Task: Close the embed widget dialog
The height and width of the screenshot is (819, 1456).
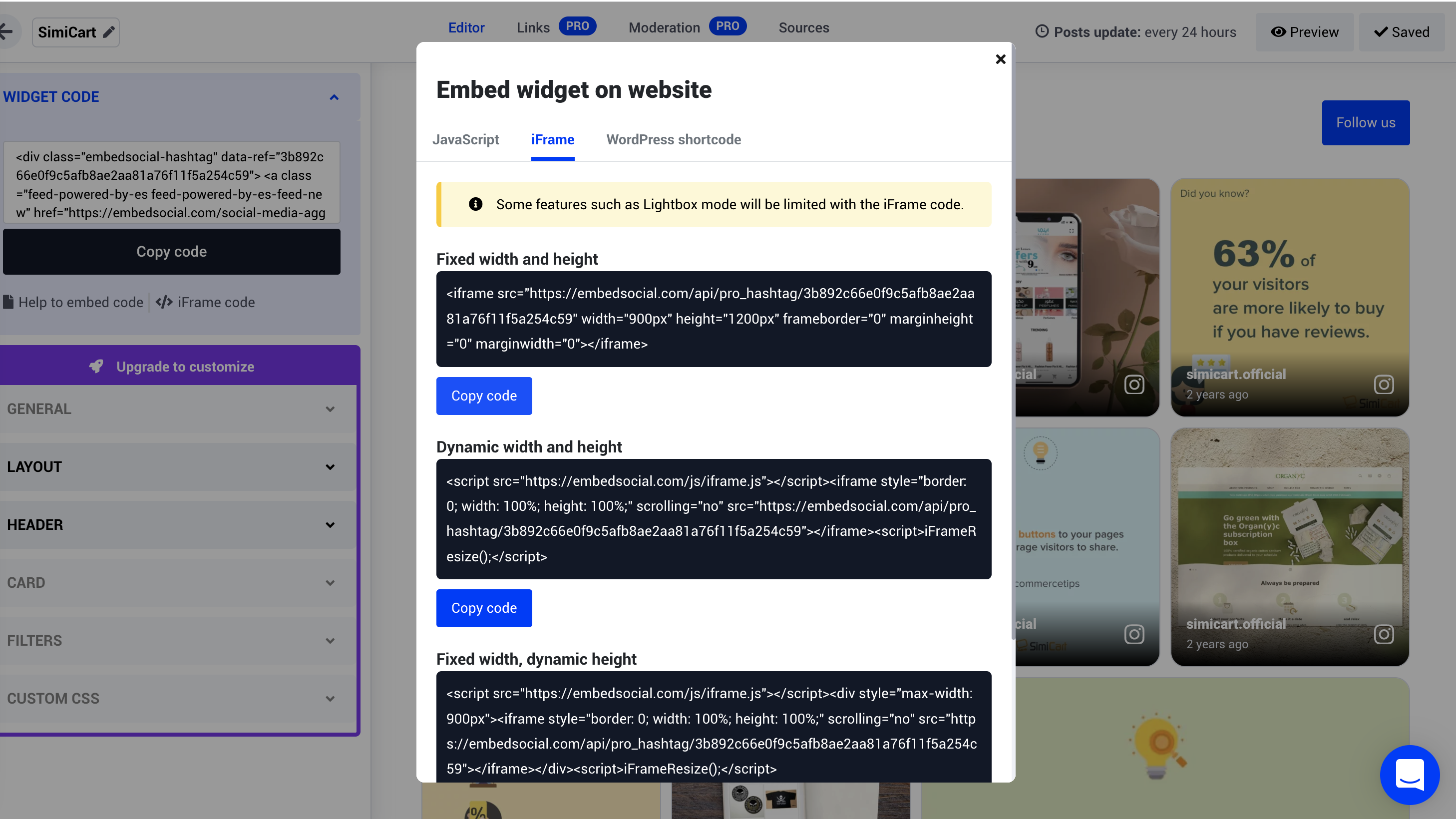Action: [1000, 59]
